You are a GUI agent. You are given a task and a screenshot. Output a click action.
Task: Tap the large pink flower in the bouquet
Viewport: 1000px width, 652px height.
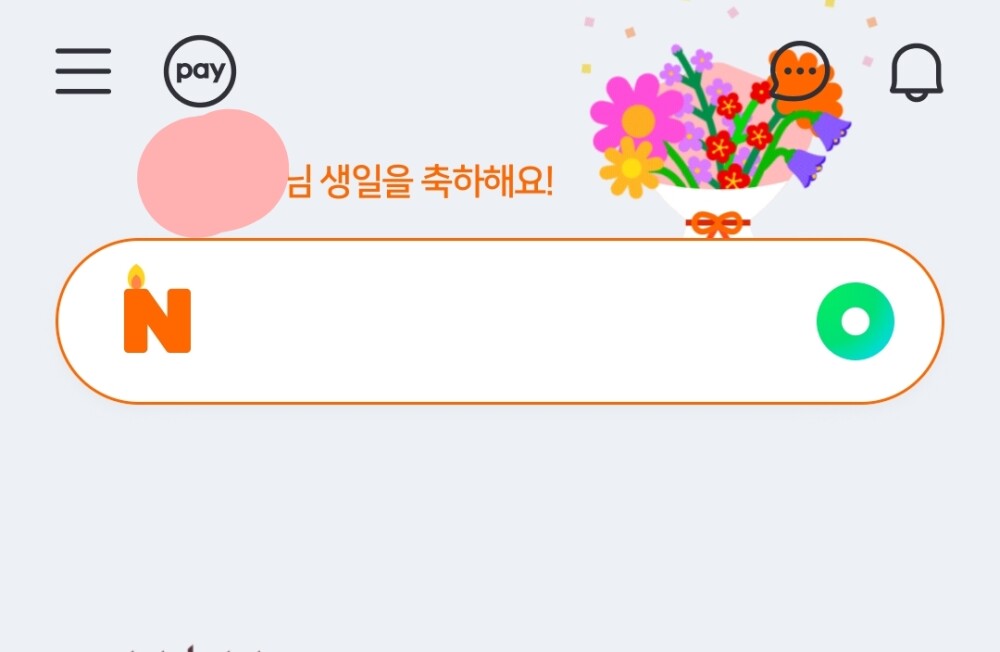pyautogui.click(x=637, y=115)
